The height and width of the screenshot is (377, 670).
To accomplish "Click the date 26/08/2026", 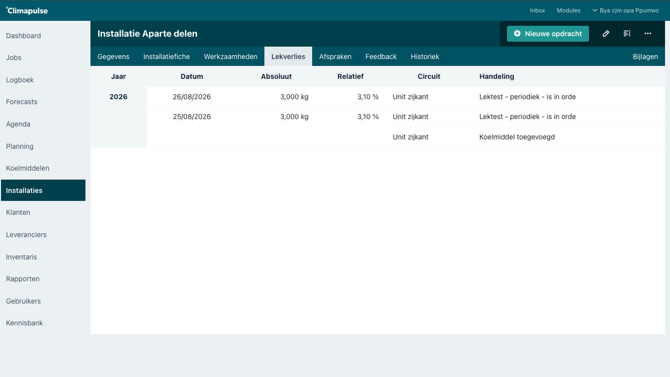I will [191, 97].
